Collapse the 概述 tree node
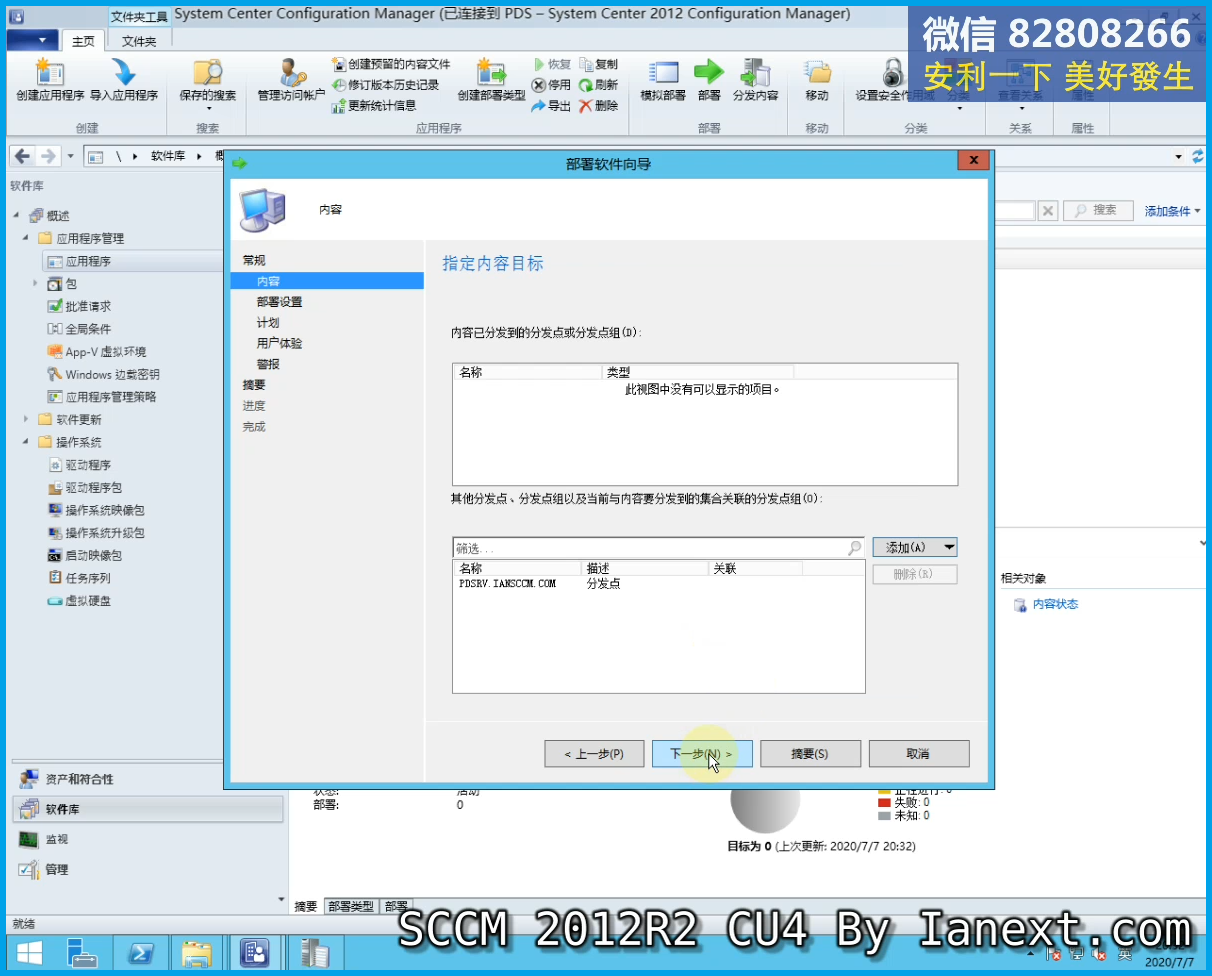The width and height of the screenshot is (1212, 976). [17, 216]
